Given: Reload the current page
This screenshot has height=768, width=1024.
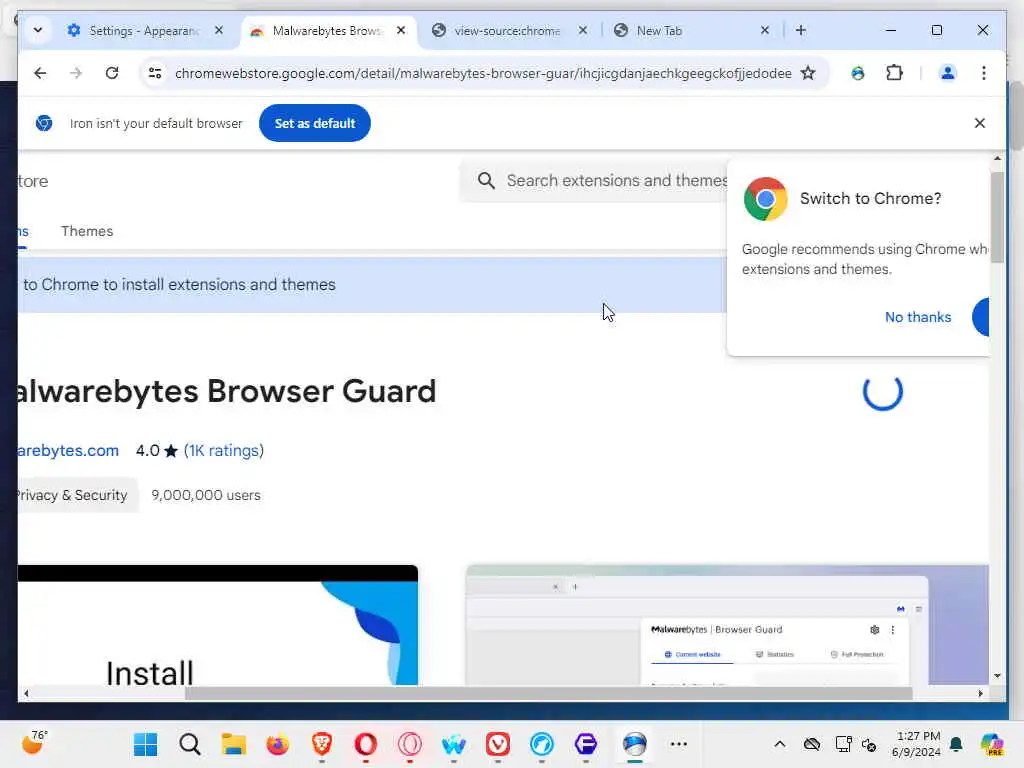Looking at the screenshot, I should 112,73.
